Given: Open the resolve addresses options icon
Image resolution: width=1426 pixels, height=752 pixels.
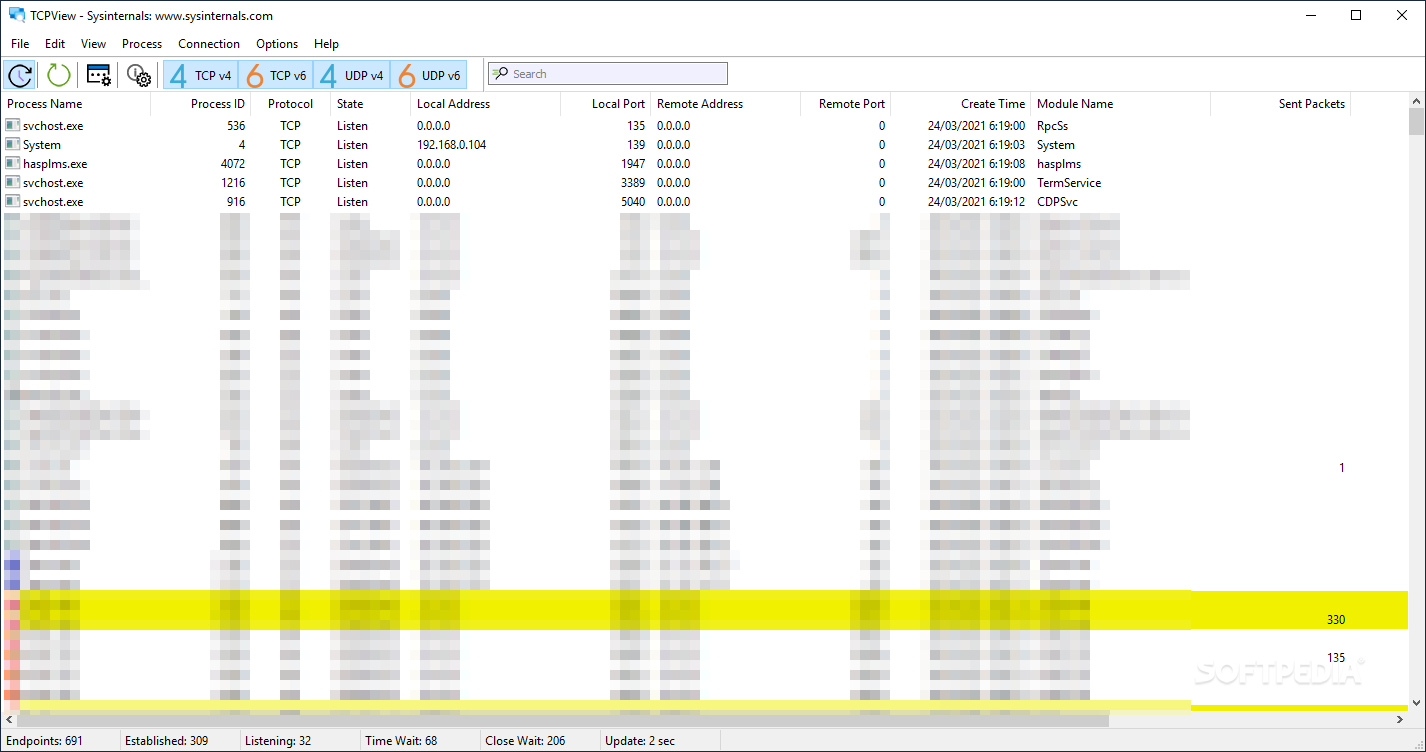Looking at the screenshot, I should [x=99, y=75].
